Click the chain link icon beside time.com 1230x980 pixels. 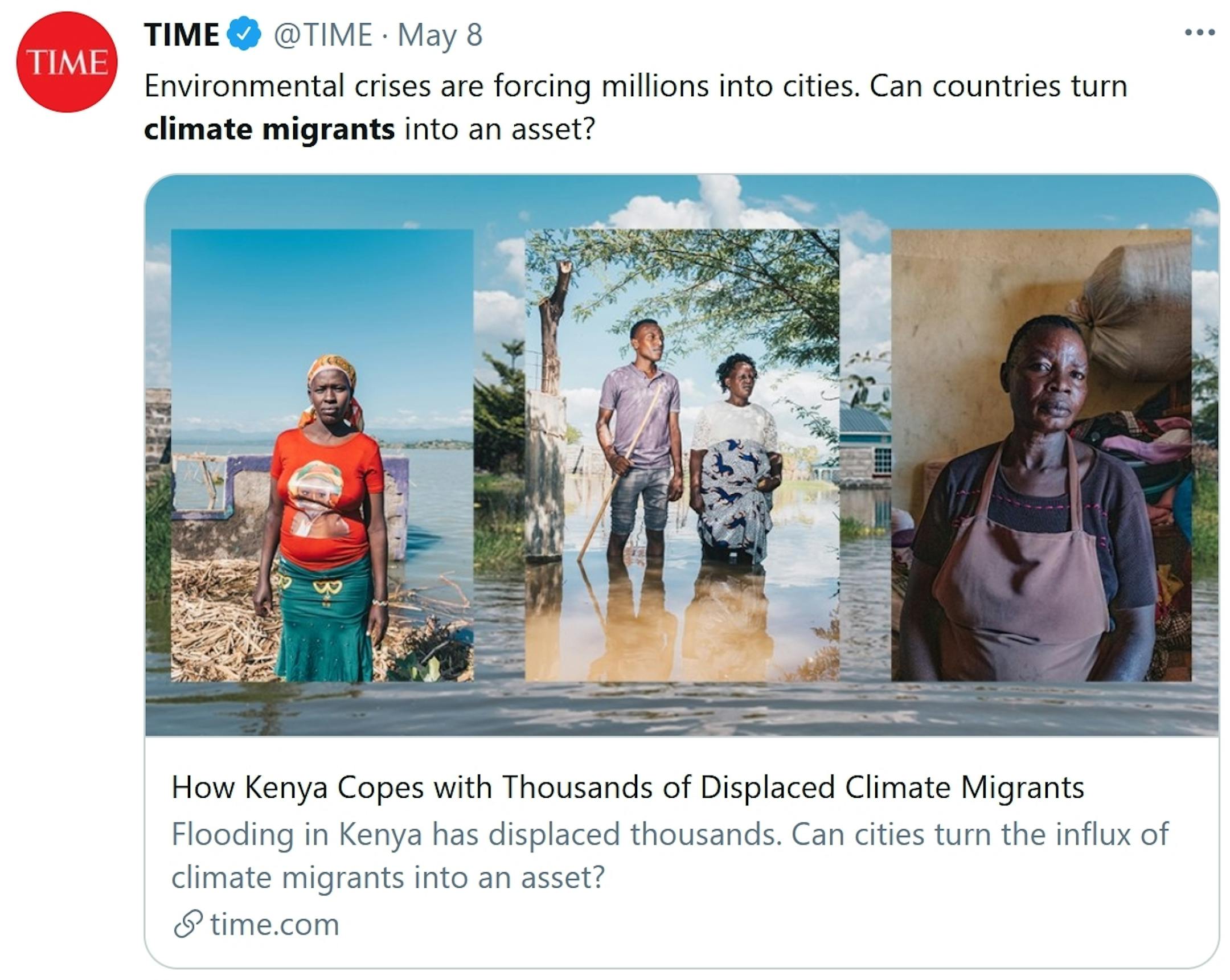click(x=188, y=924)
